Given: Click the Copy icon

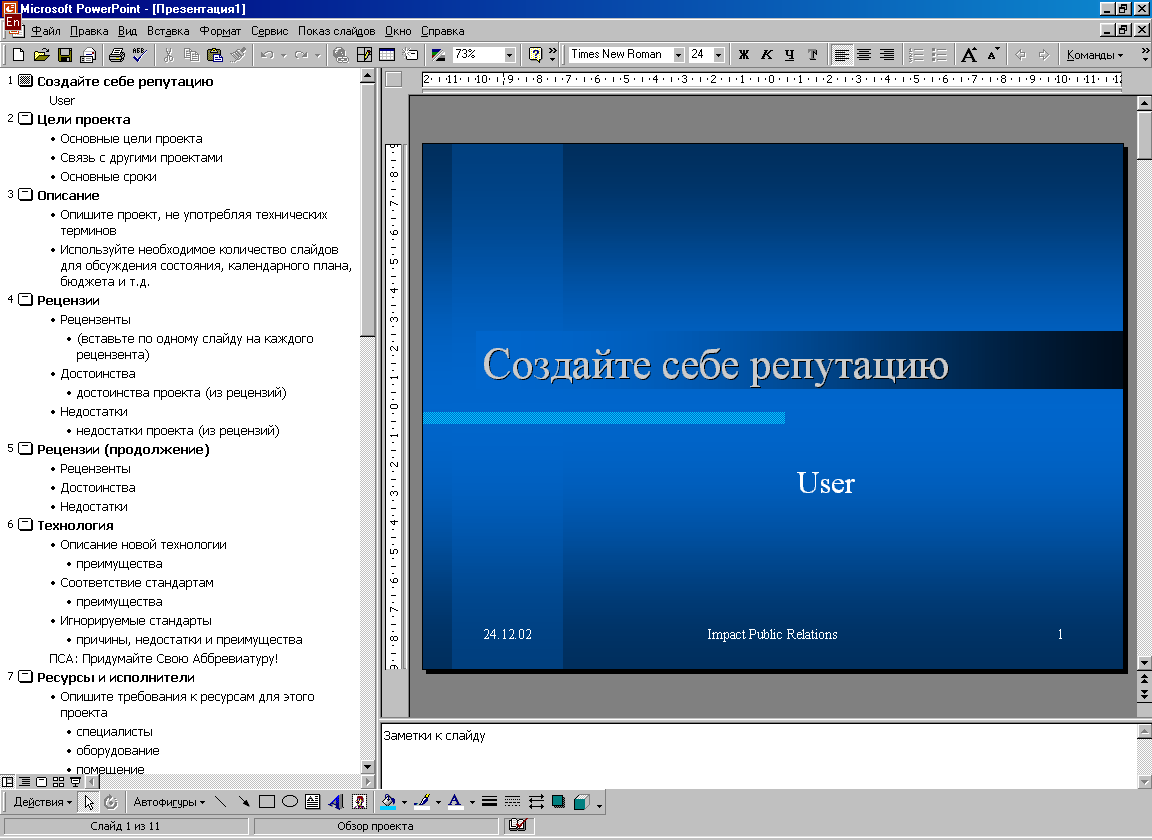Looking at the screenshot, I should tap(191, 54).
